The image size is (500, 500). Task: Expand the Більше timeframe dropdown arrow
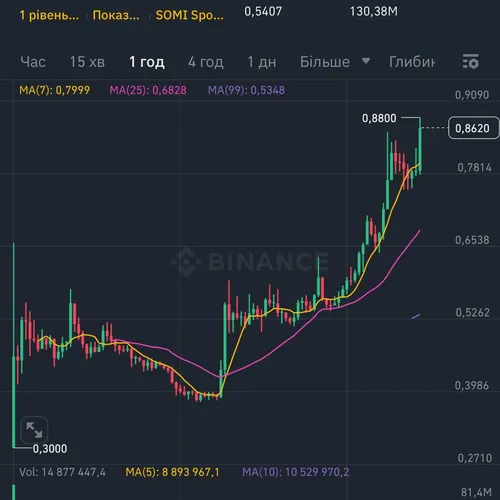pos(366,61)
